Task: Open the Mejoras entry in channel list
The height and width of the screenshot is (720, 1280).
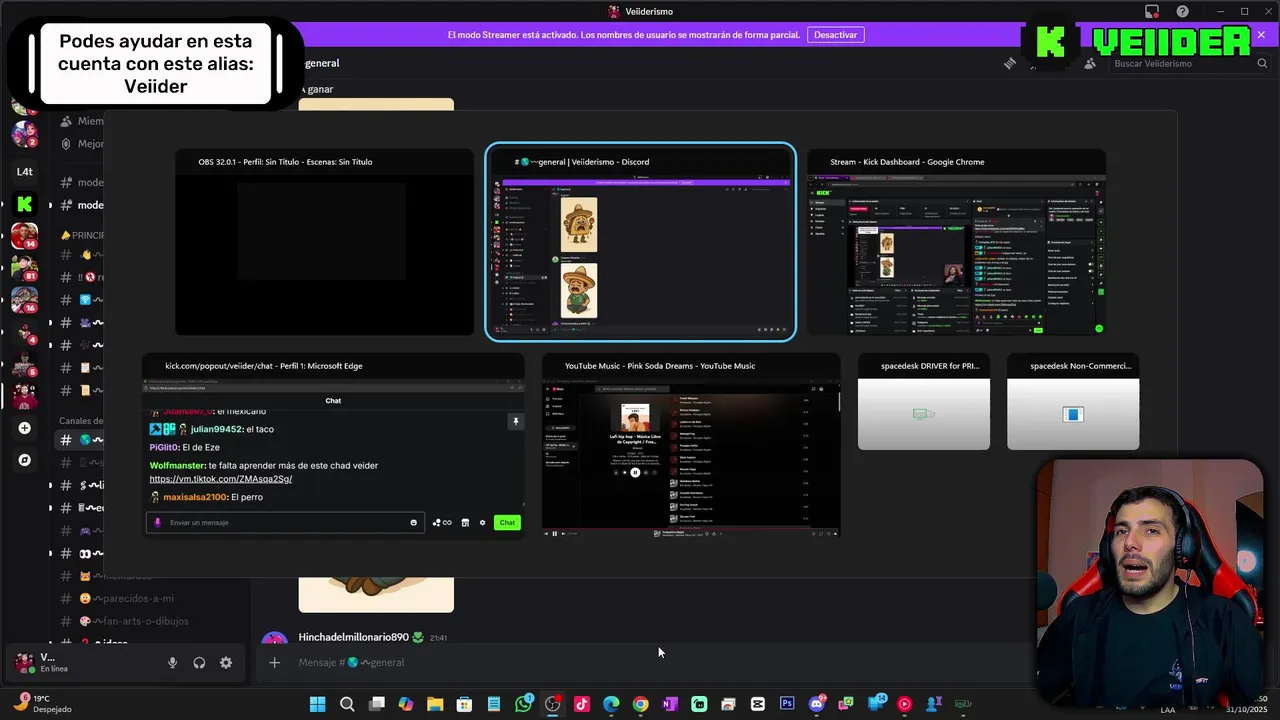Action: coord(82,144)
